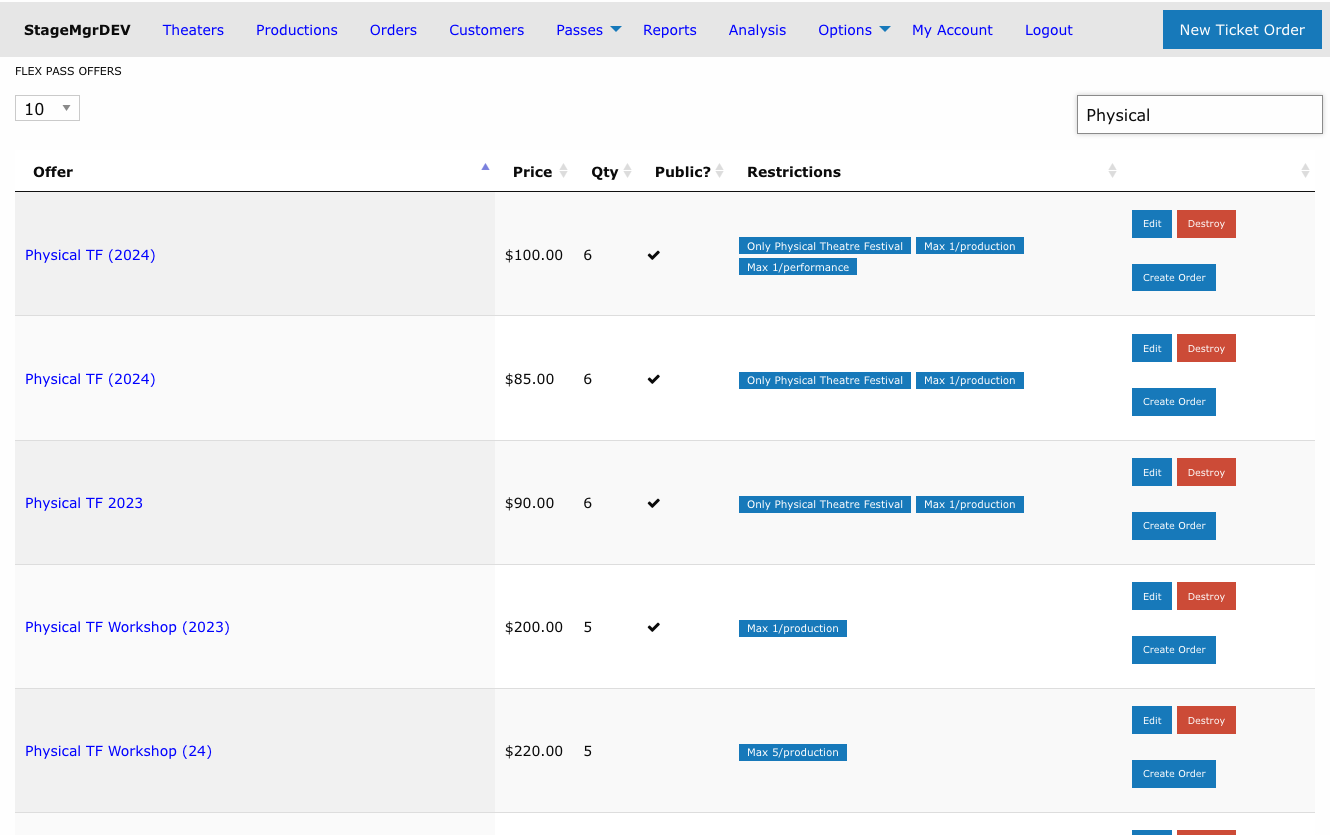
Task: Go to My Account
Action: point(952,30)
